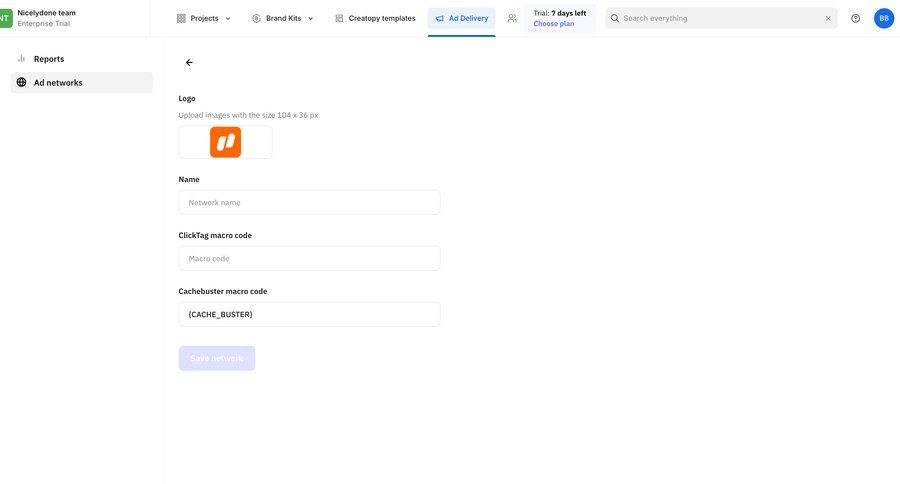
Task: Select Ad networks in the sidebar
Action: 82,83
